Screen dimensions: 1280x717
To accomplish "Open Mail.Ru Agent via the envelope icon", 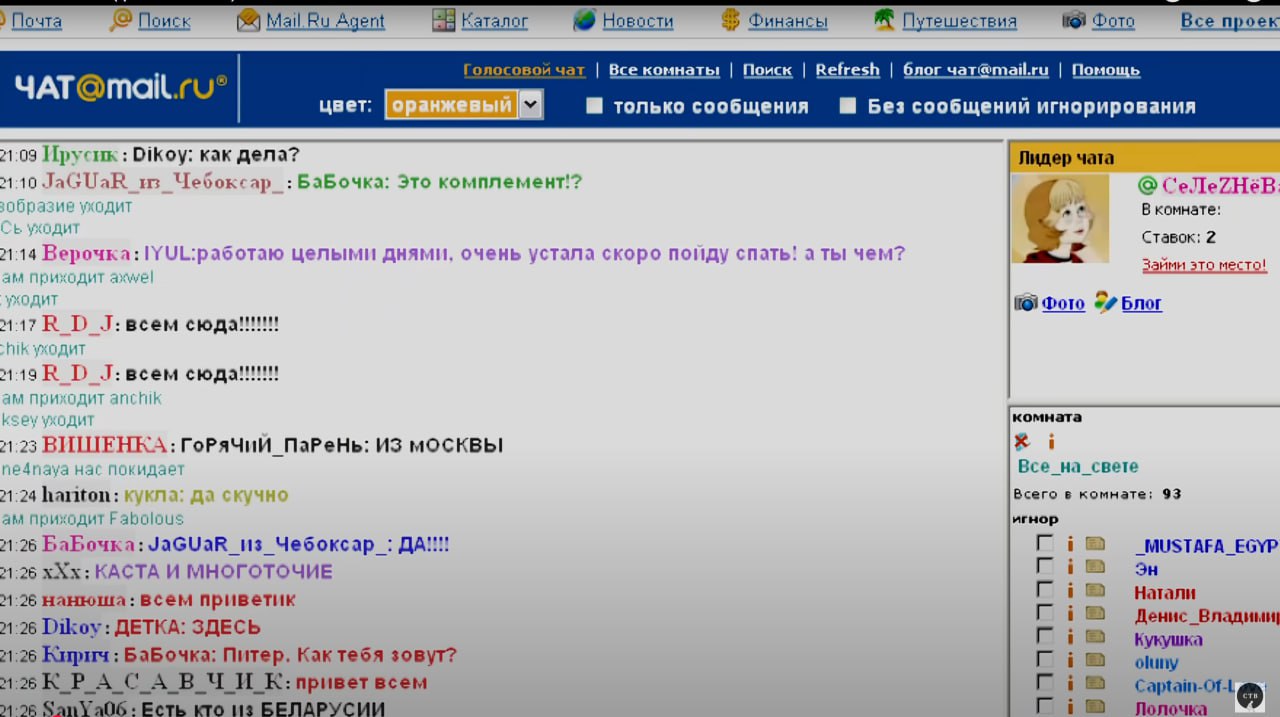I will [247, 19].
